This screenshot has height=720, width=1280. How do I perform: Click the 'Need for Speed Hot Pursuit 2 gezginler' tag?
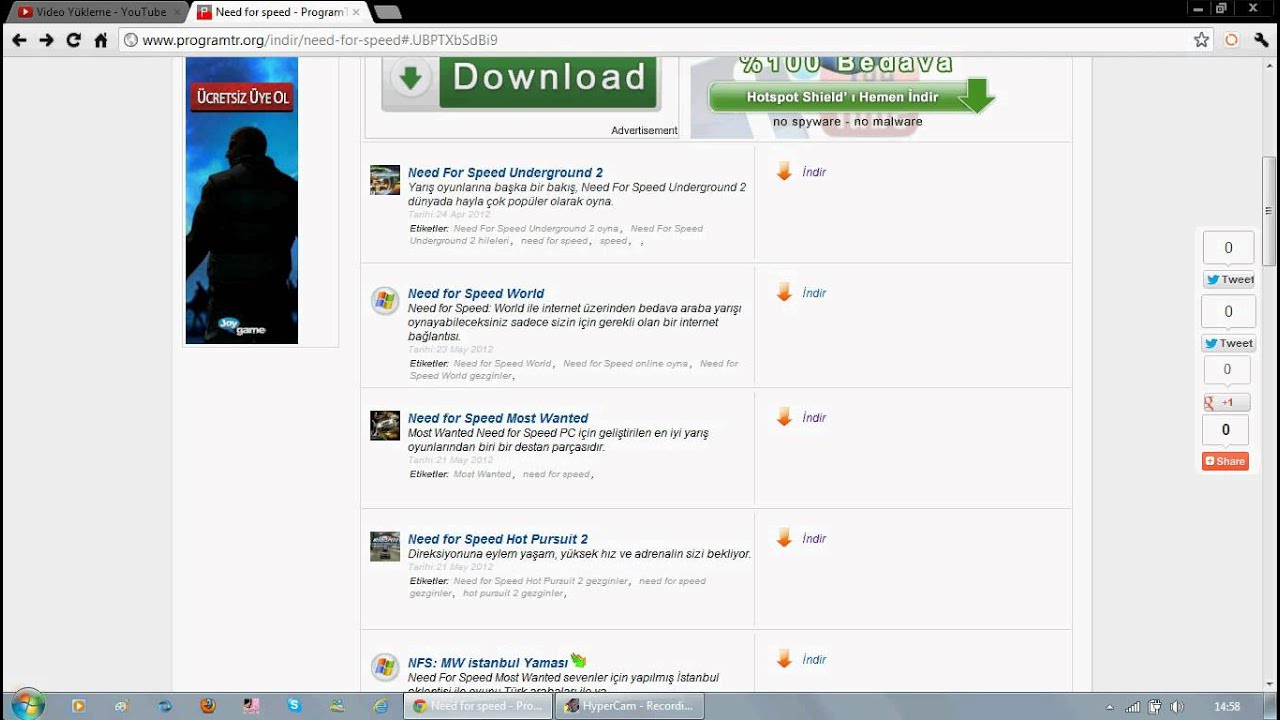tap(541, 581)
